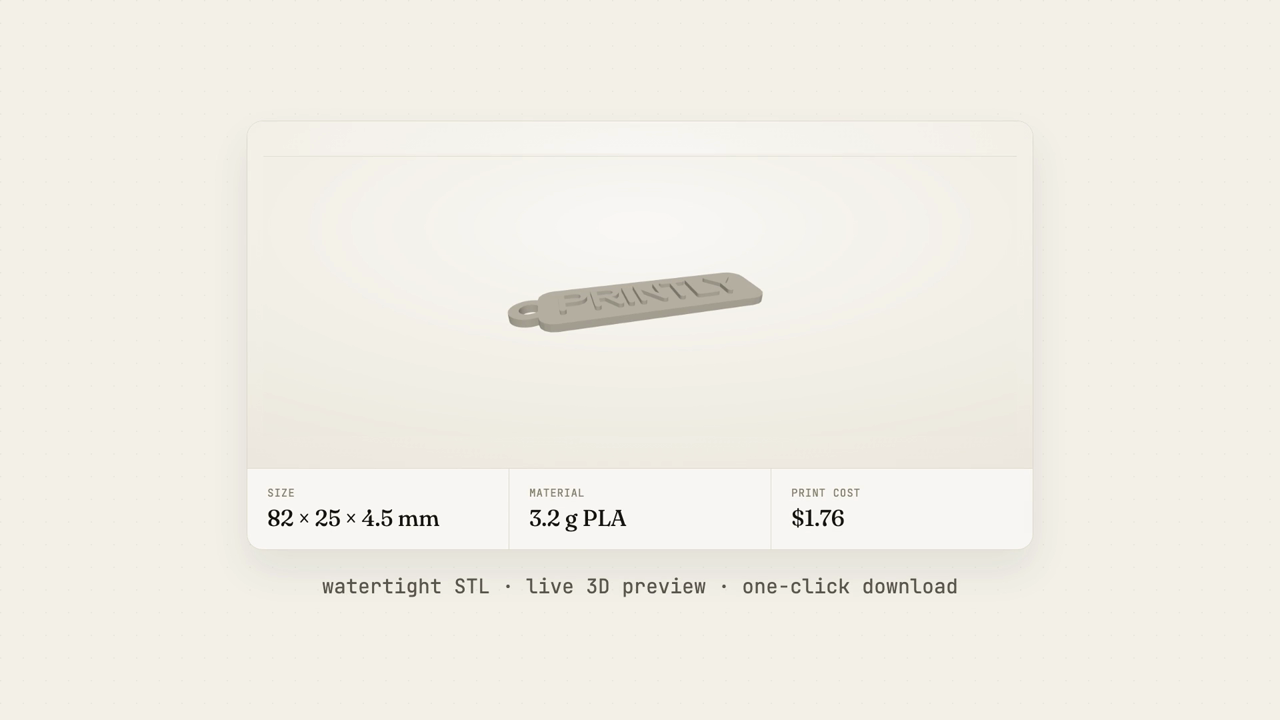Viewport: 1280px width, 720px height.
Task: Click the second dot separator in the tagline
Action: tap(724, 587)
